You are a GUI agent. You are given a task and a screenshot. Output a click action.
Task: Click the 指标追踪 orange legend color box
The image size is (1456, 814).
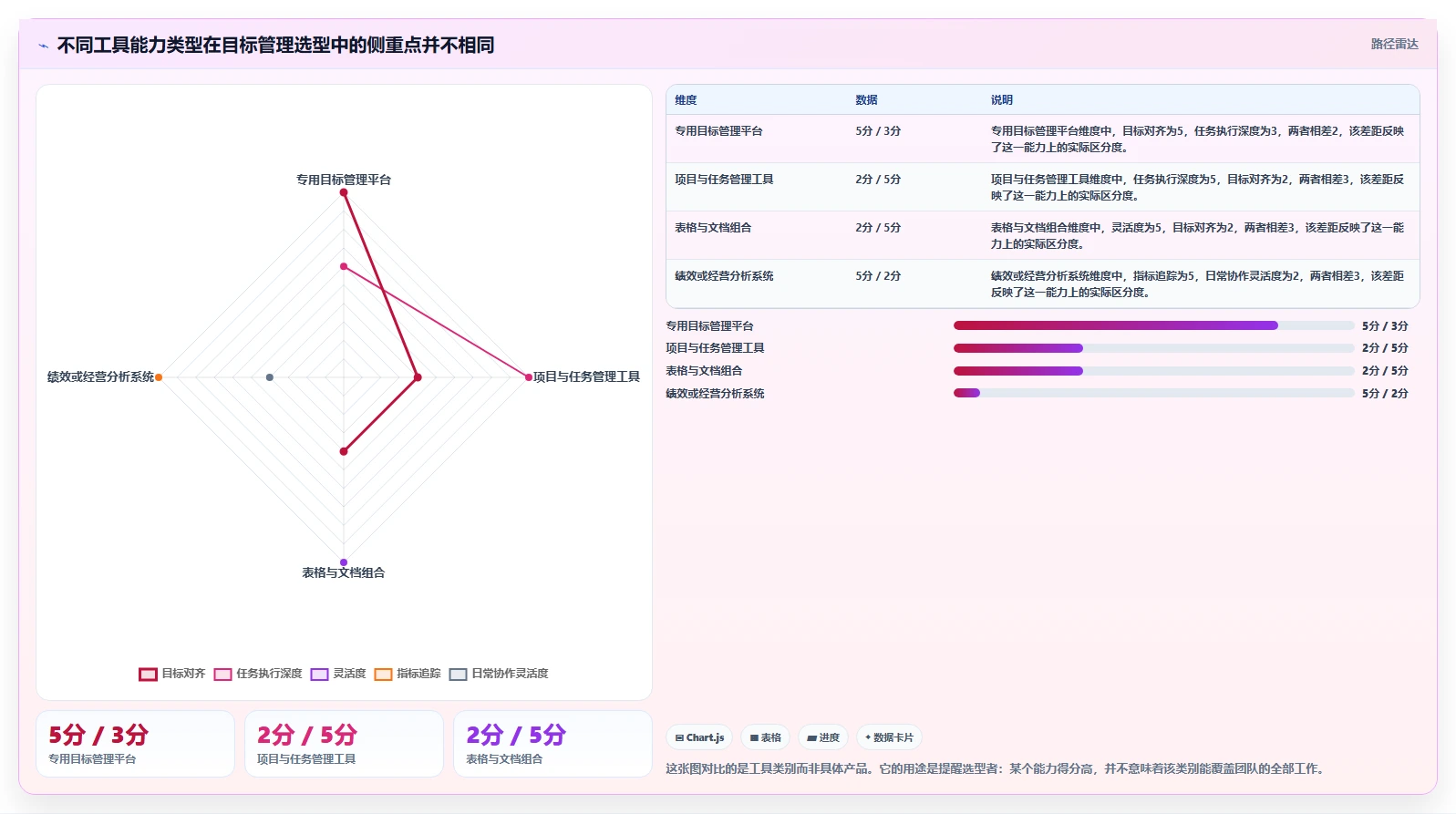(383, 675)
